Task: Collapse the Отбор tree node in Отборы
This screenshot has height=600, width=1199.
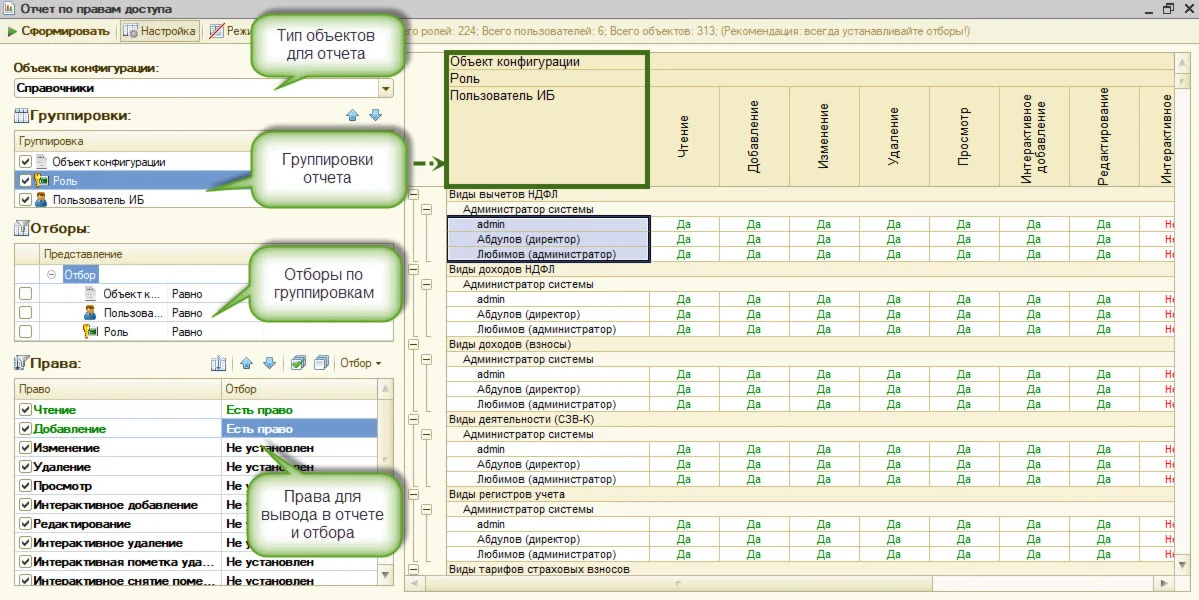Action: (52, 274)
